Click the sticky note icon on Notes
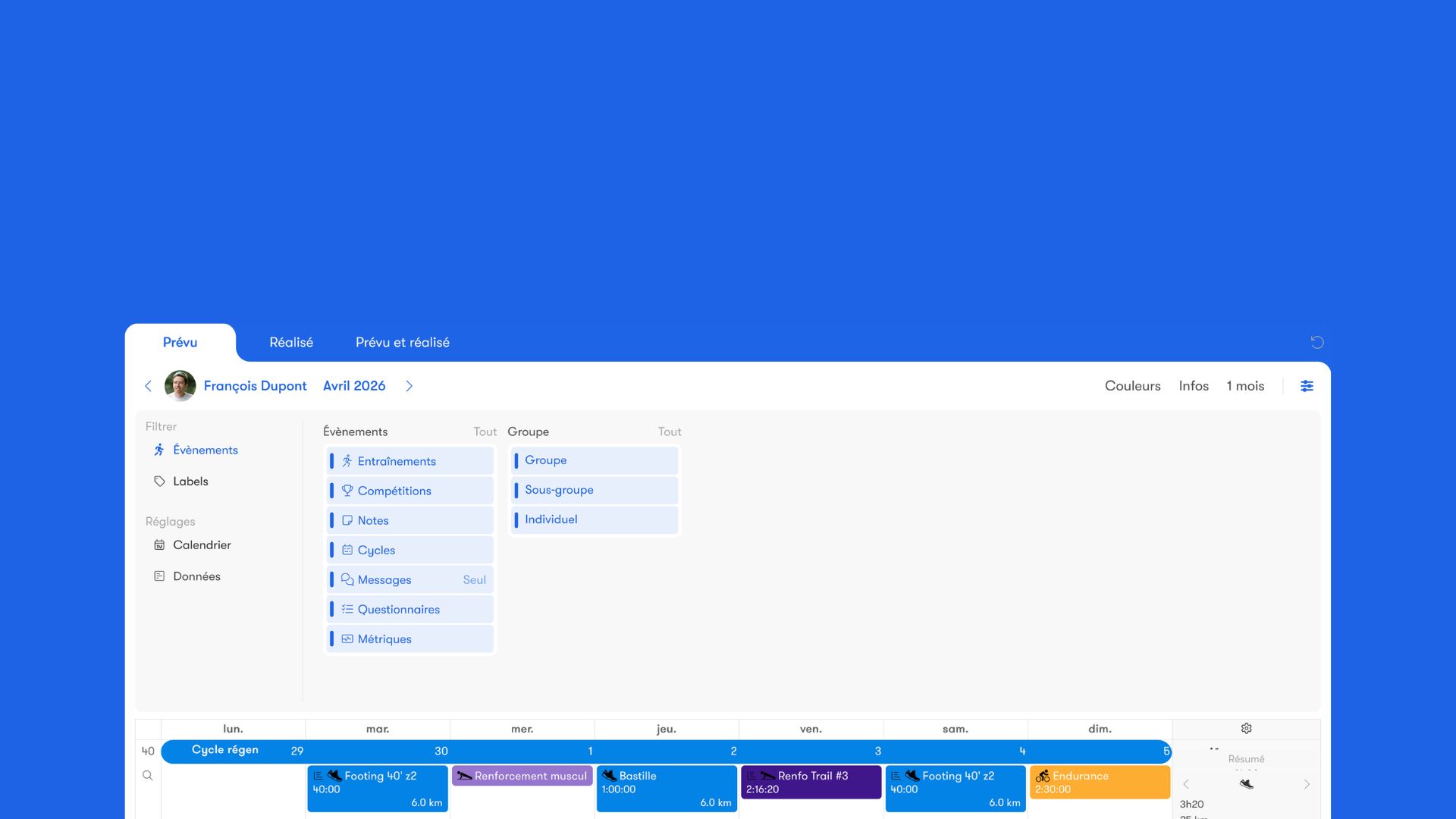The width and height of the screenshot is (1456, 819). tap(347, 520)
